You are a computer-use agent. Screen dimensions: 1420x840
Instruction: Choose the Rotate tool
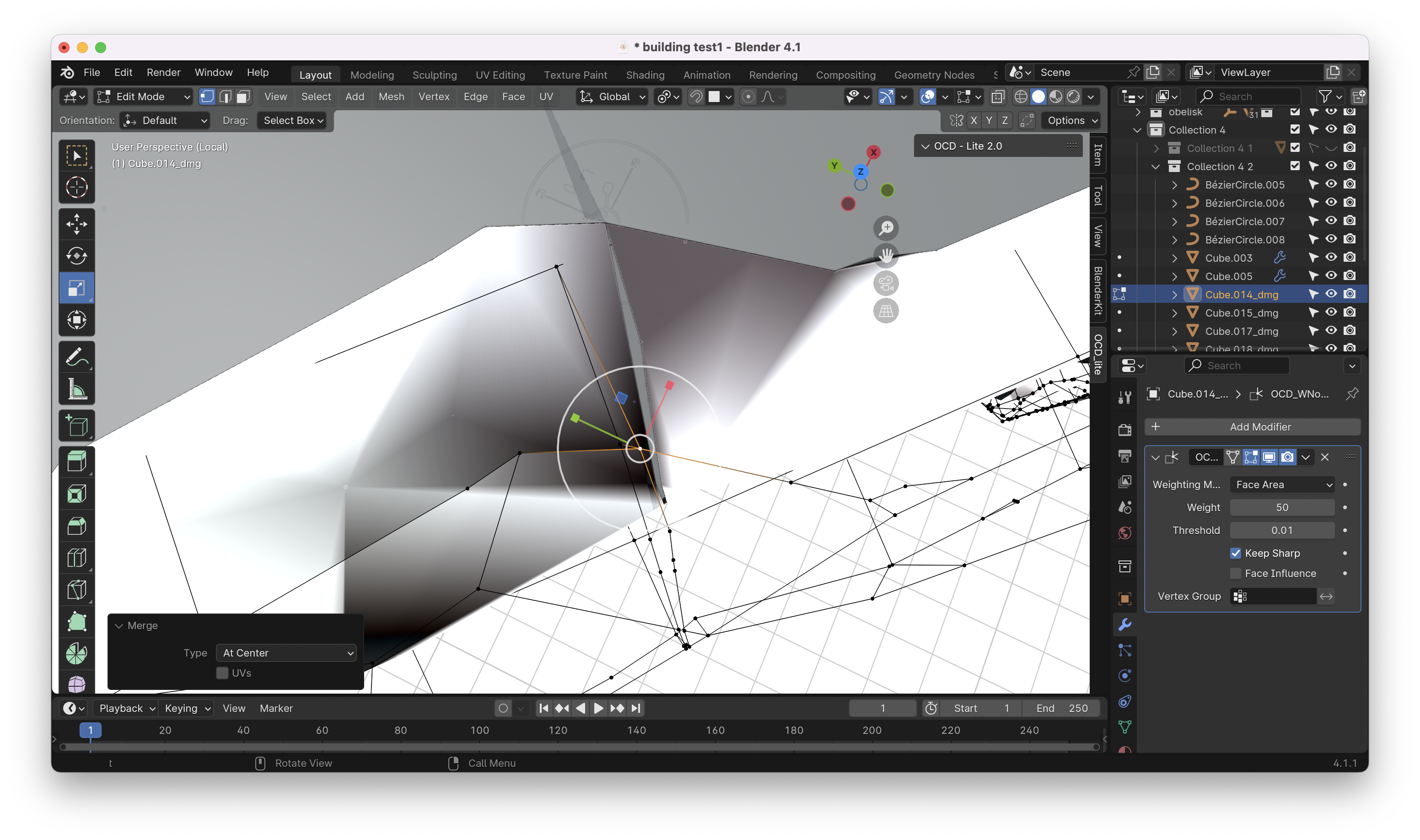[x=76, y=256]
